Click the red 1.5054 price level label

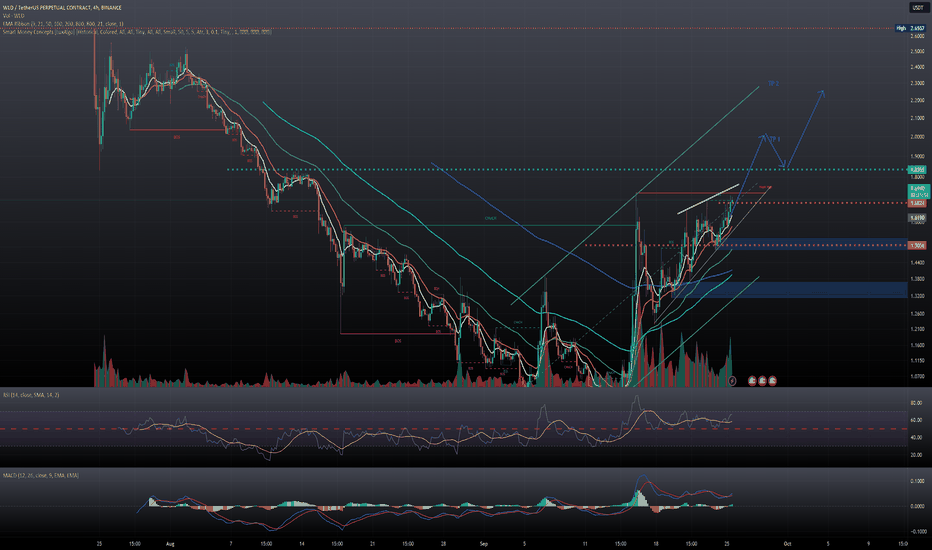coord(917,246)
